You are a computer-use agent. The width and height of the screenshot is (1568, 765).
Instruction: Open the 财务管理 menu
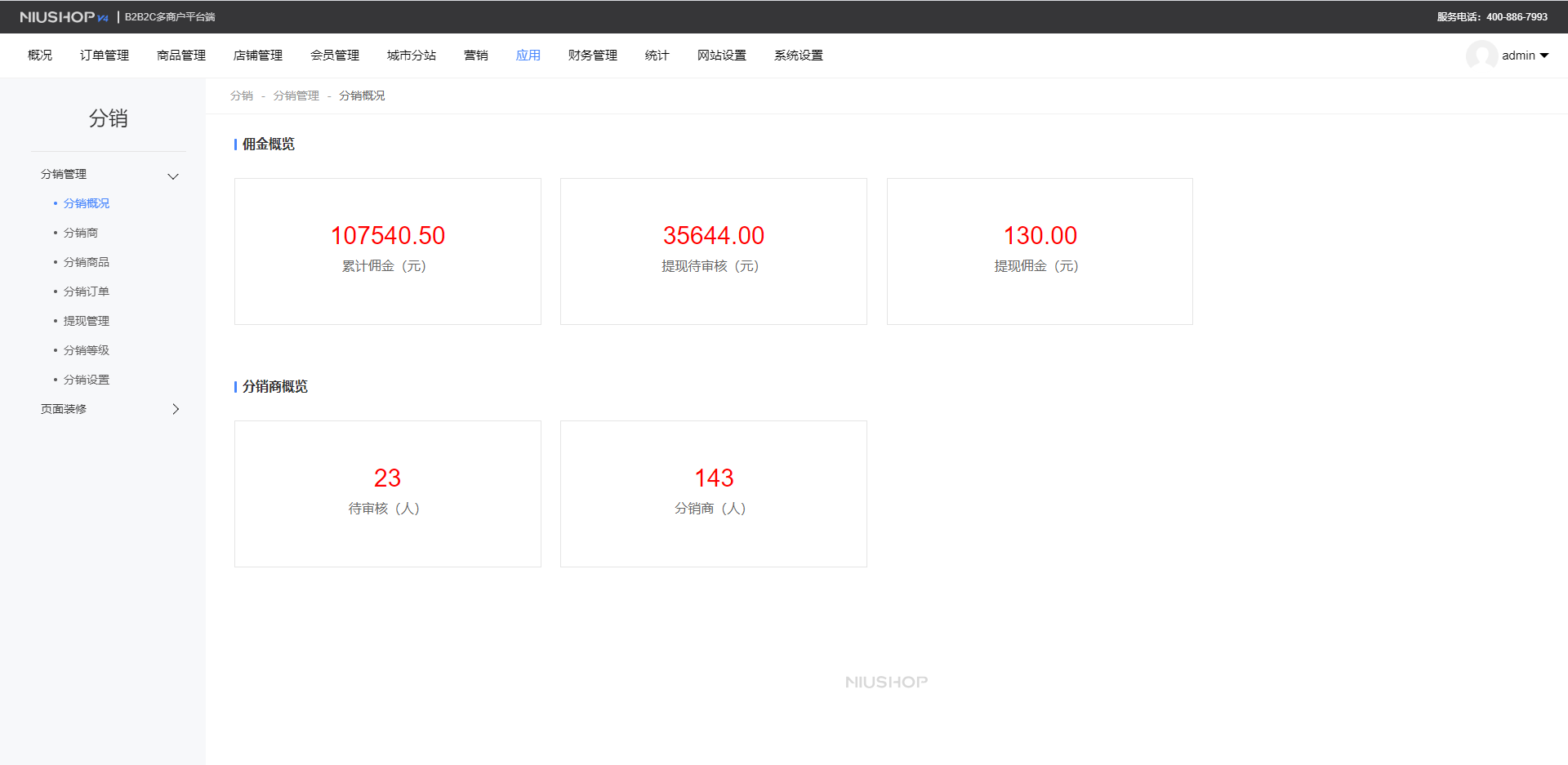point(593,56)
